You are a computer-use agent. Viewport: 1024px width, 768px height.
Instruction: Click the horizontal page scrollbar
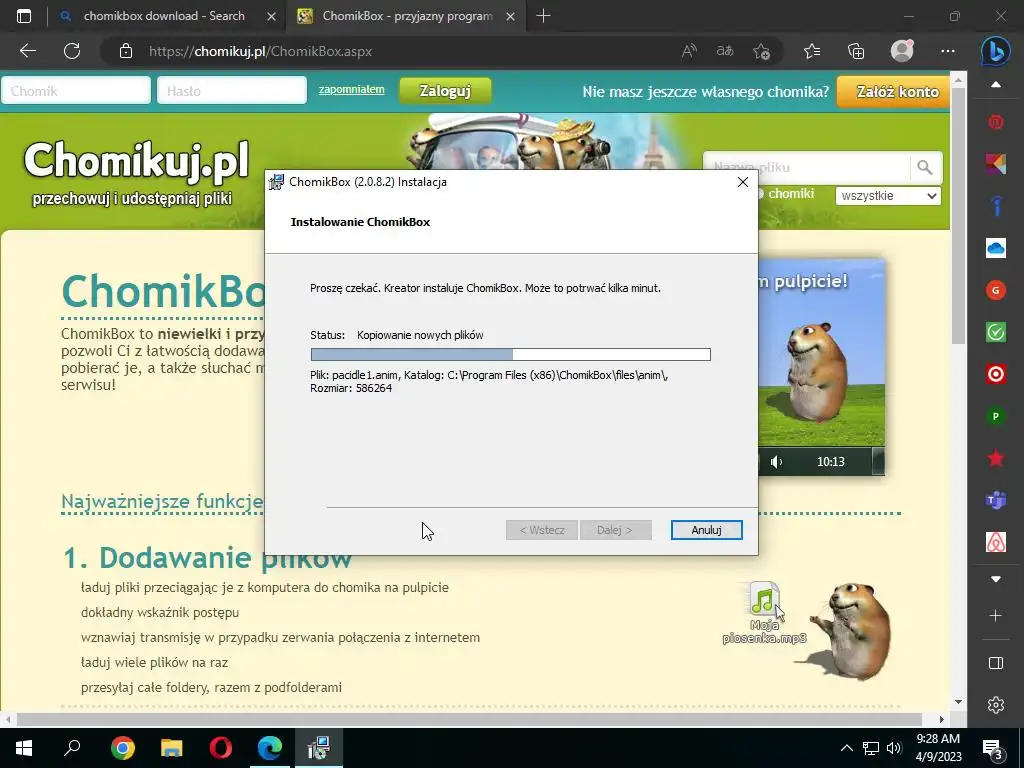[x=470, y=719]
